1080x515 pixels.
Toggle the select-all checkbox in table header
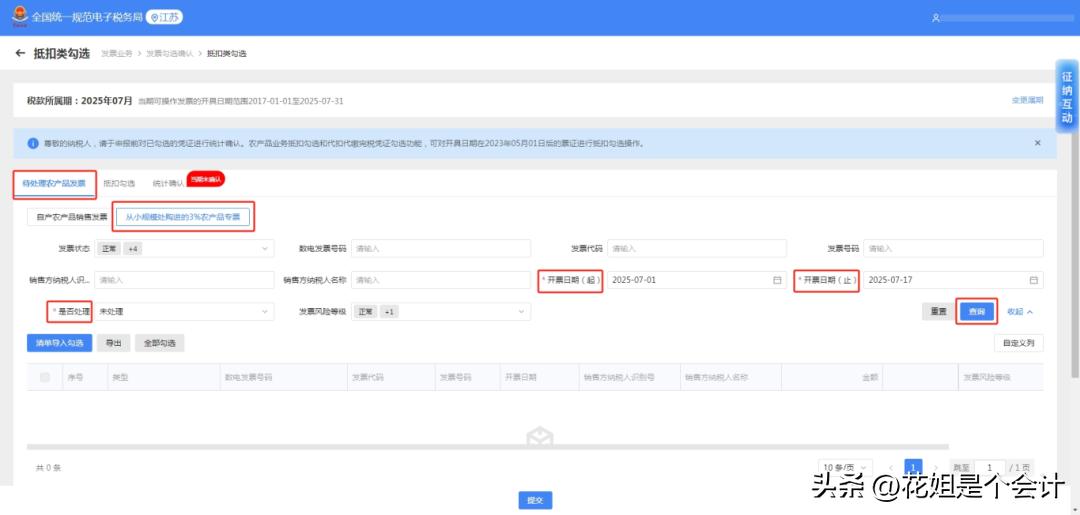45,377
